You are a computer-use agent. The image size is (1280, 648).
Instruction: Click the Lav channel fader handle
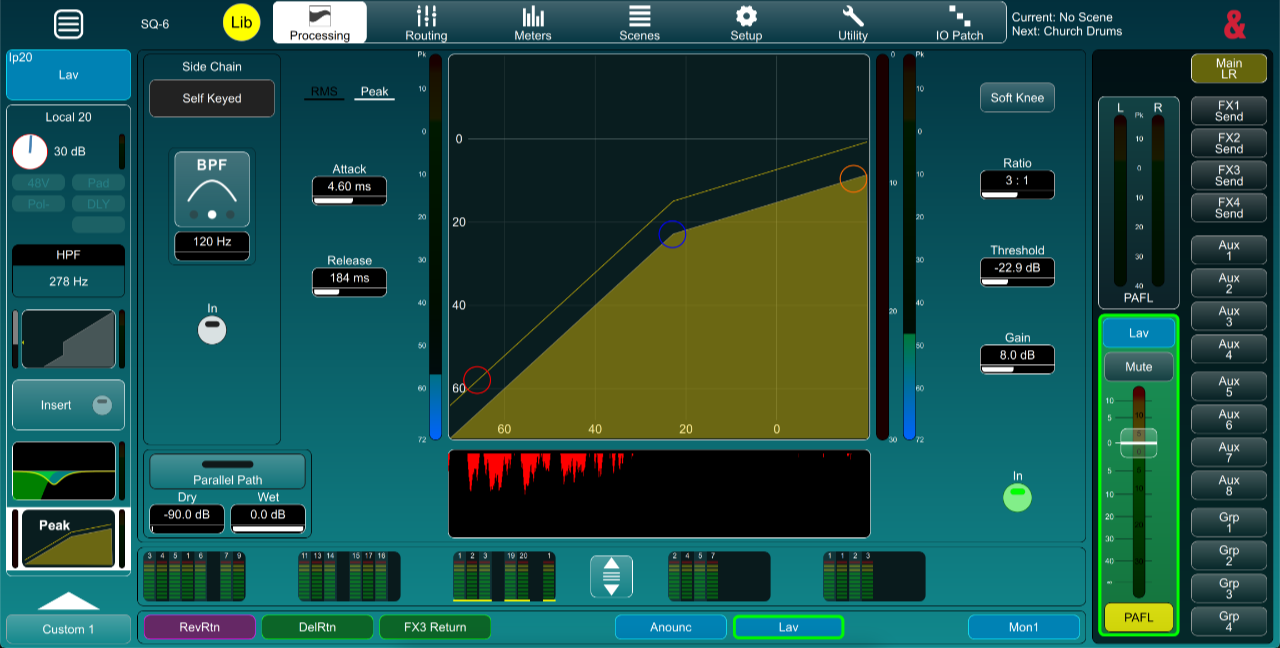click(x=1138, y=442)
